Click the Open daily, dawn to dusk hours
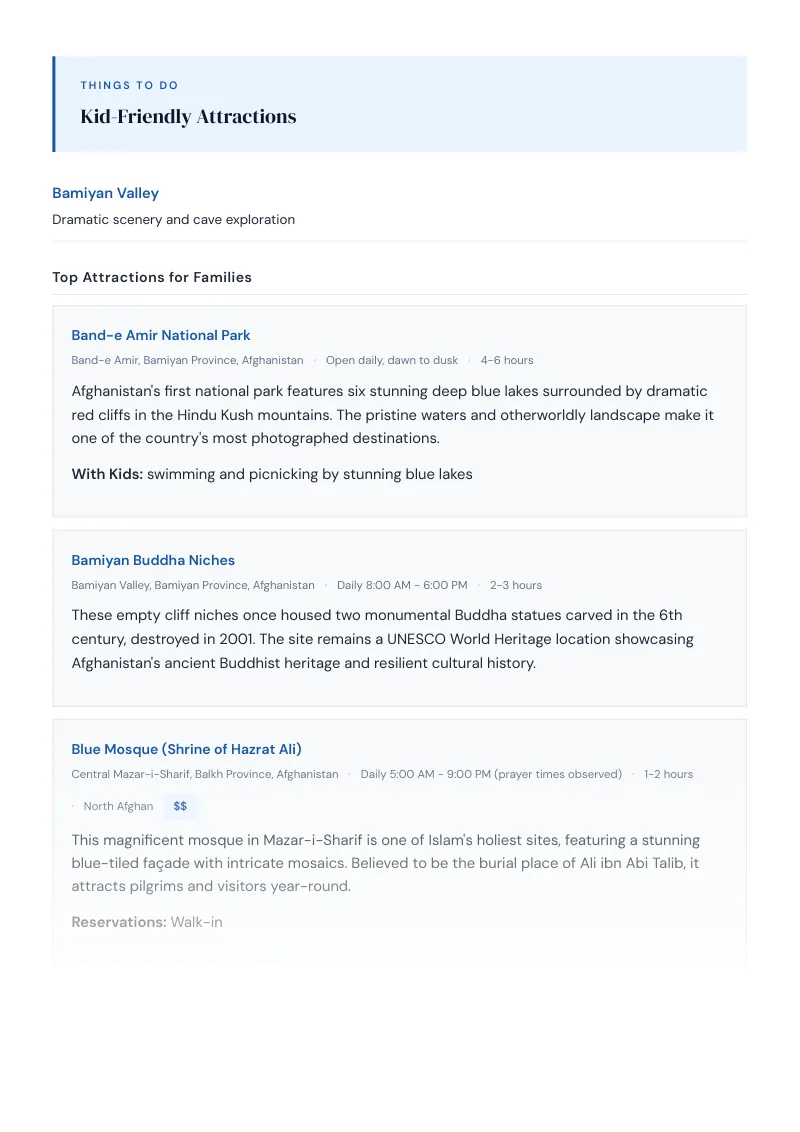Screen dimensions: 800x1132 click(x=391, y=360)
